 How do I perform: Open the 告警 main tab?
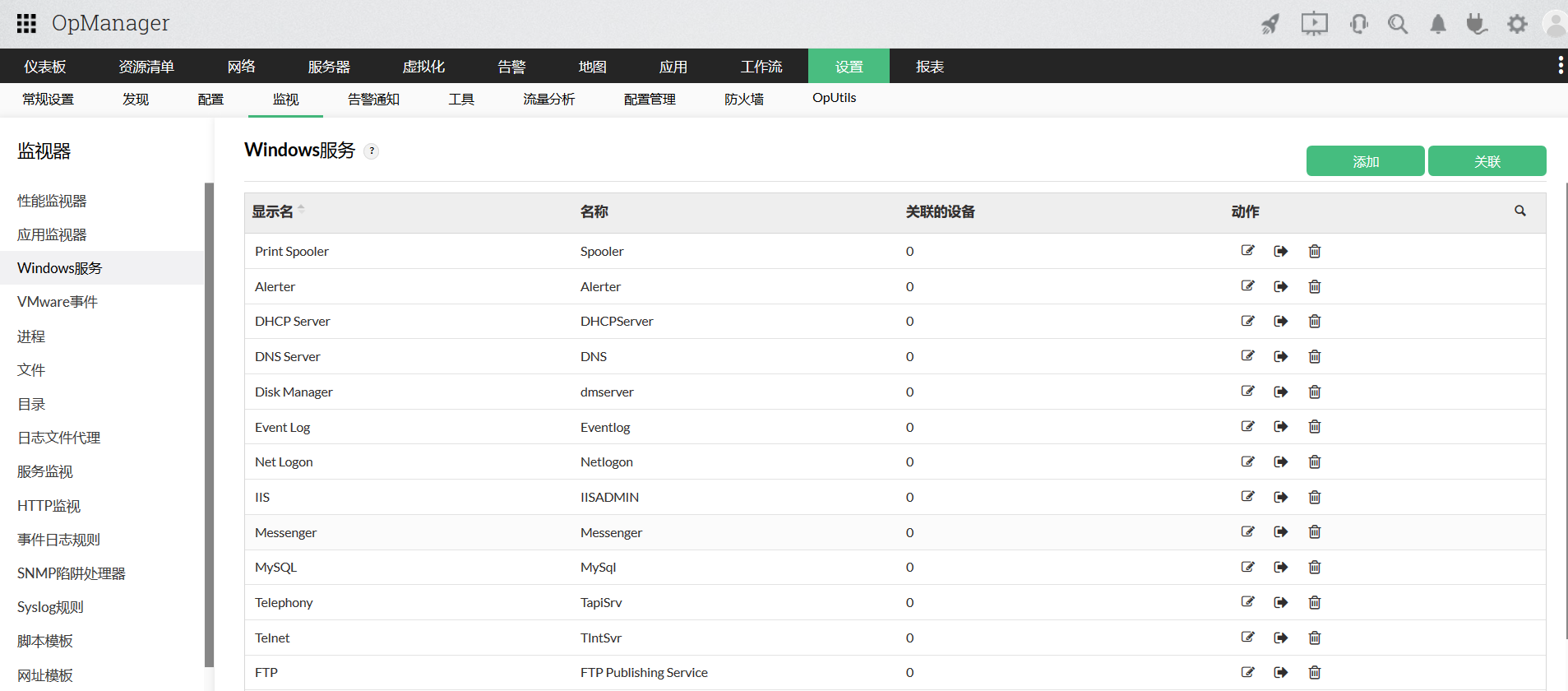(511, 67)
